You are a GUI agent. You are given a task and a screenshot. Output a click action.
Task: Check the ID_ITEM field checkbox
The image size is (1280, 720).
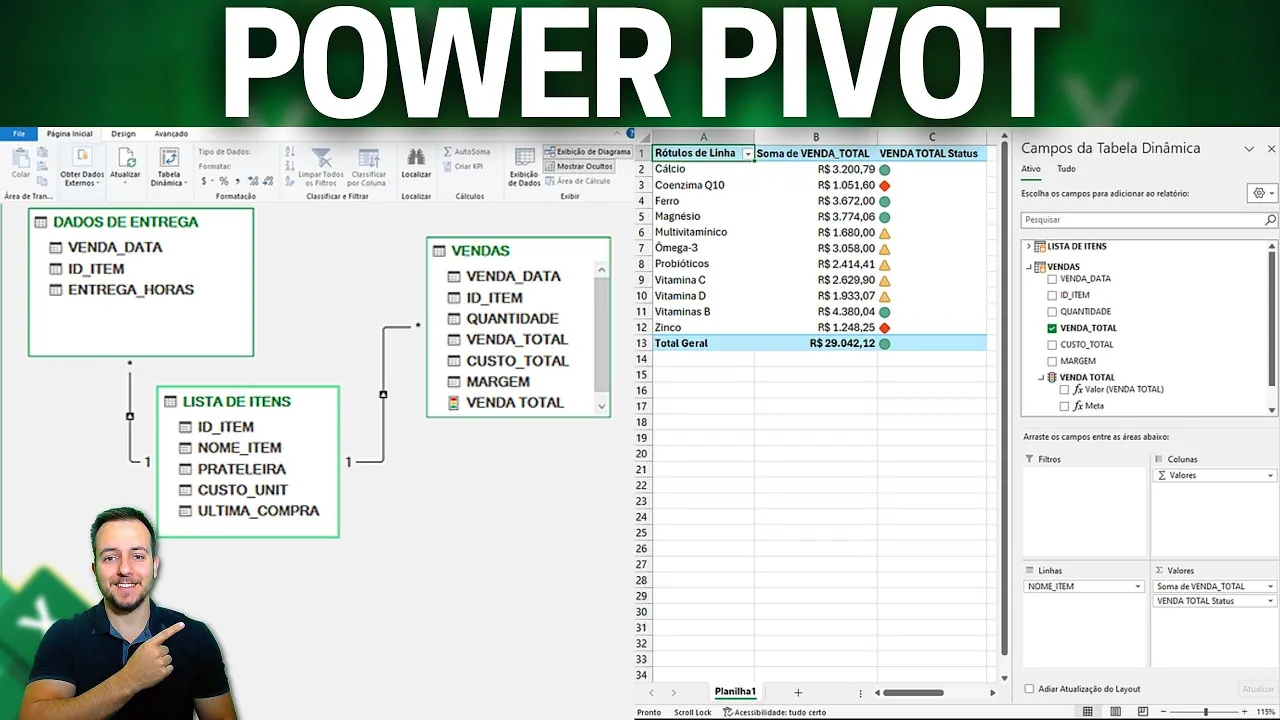(x=1052, y=295)
